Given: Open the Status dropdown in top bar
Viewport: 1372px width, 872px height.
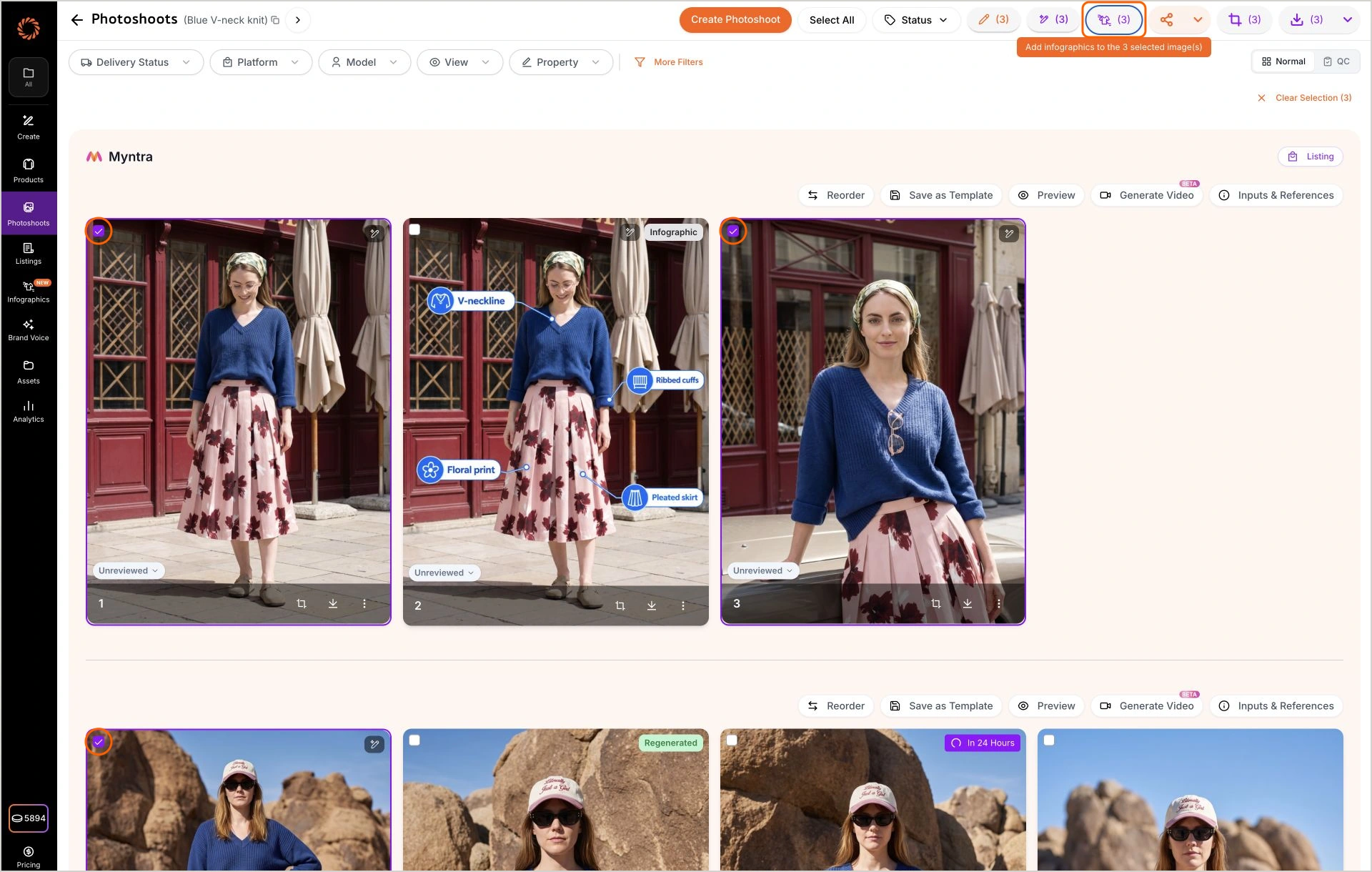Looking at the screenshot, I should (x=916, y=20).
